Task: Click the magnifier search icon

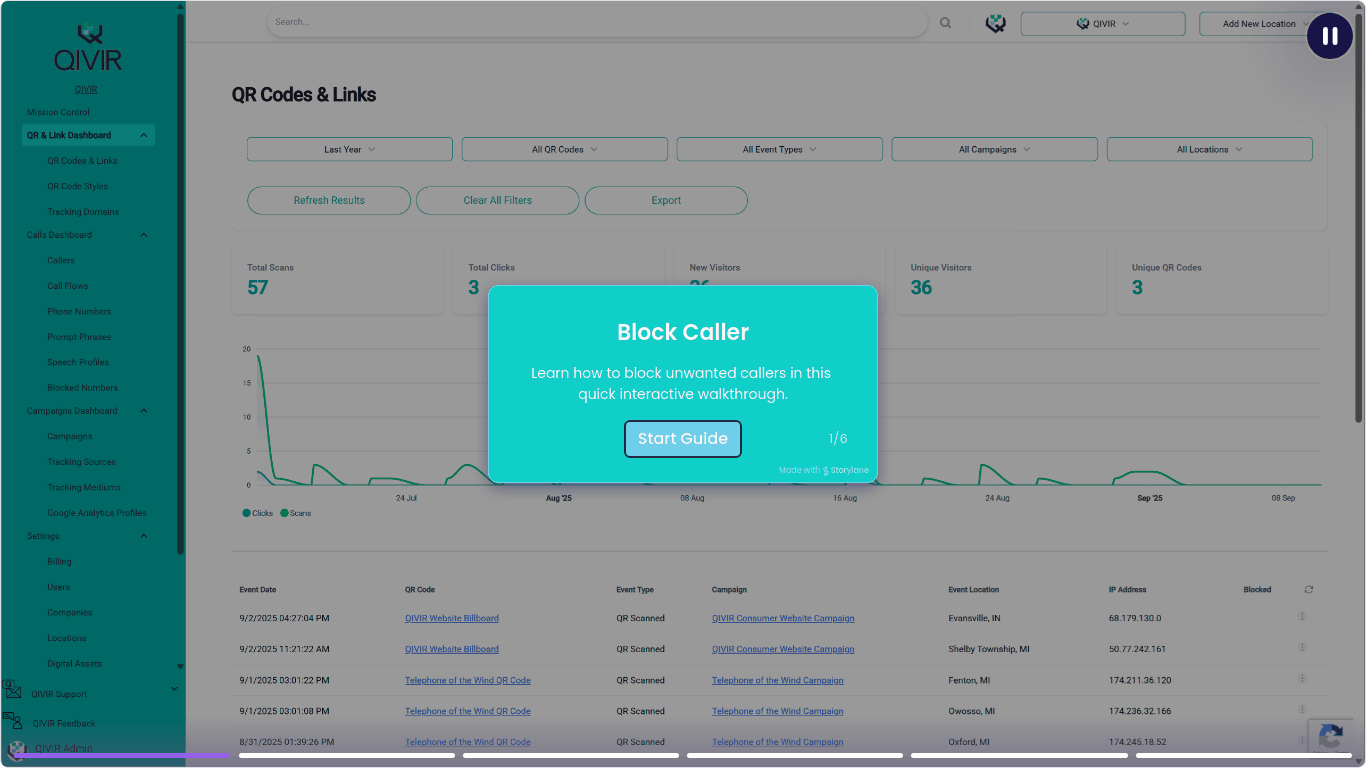Action: point(946,23)
